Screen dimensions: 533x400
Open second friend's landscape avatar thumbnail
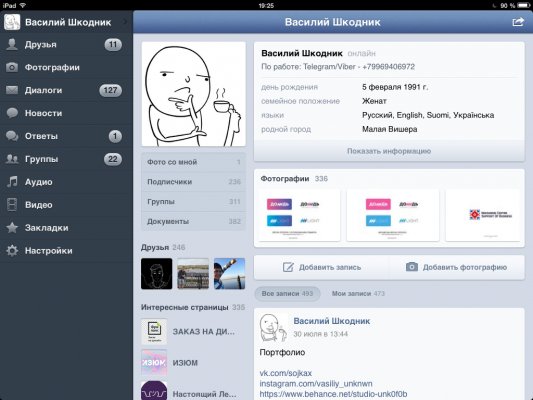pyautogui.click(x=193, y=274)
